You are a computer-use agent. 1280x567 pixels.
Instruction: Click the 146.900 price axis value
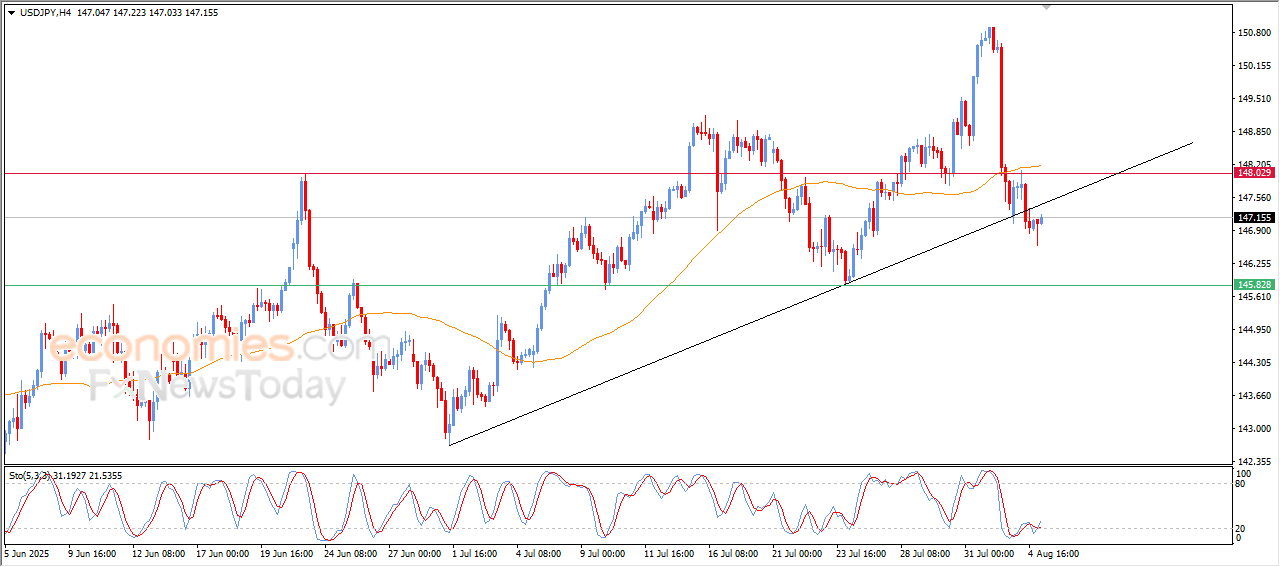pos(1254,231)
